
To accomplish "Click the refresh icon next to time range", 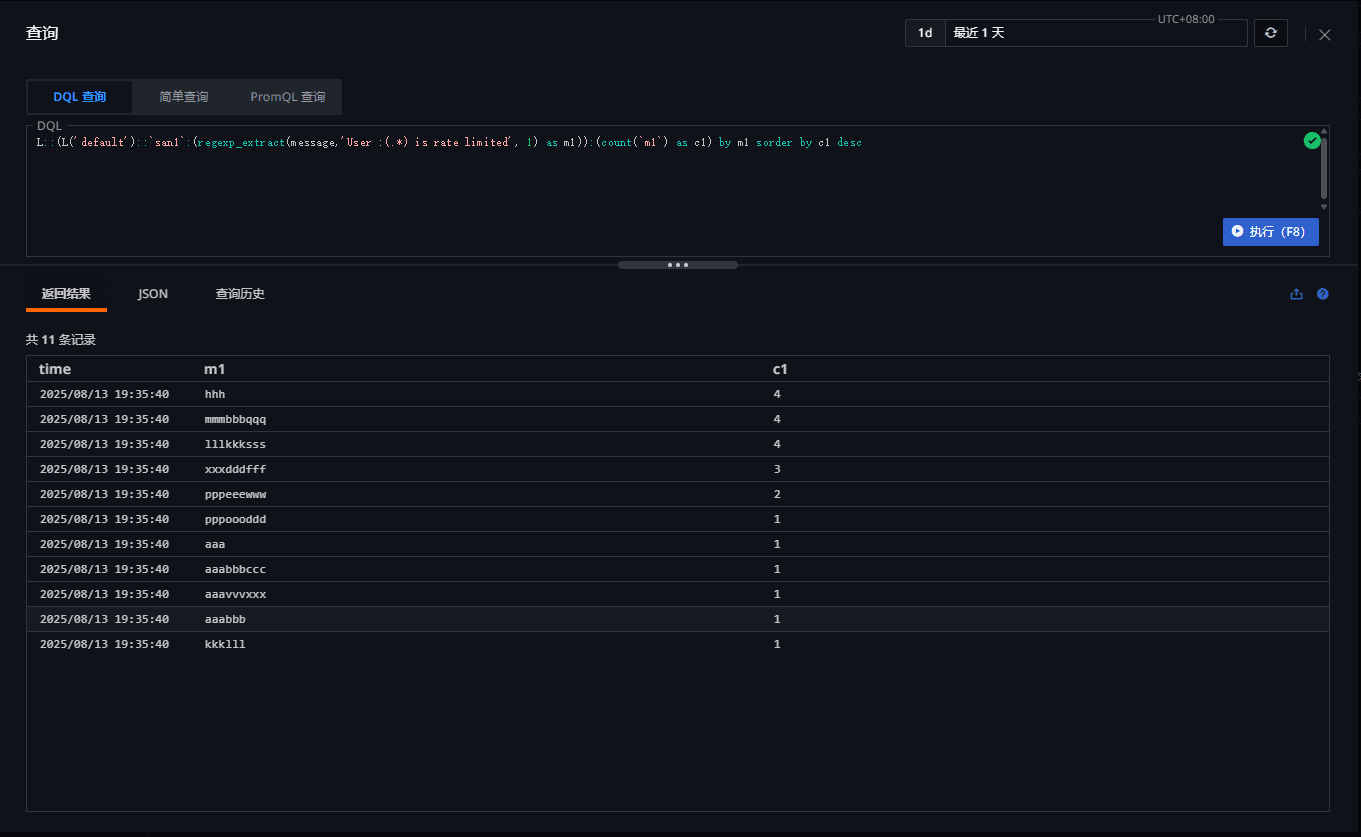I will click(1270, 33).
